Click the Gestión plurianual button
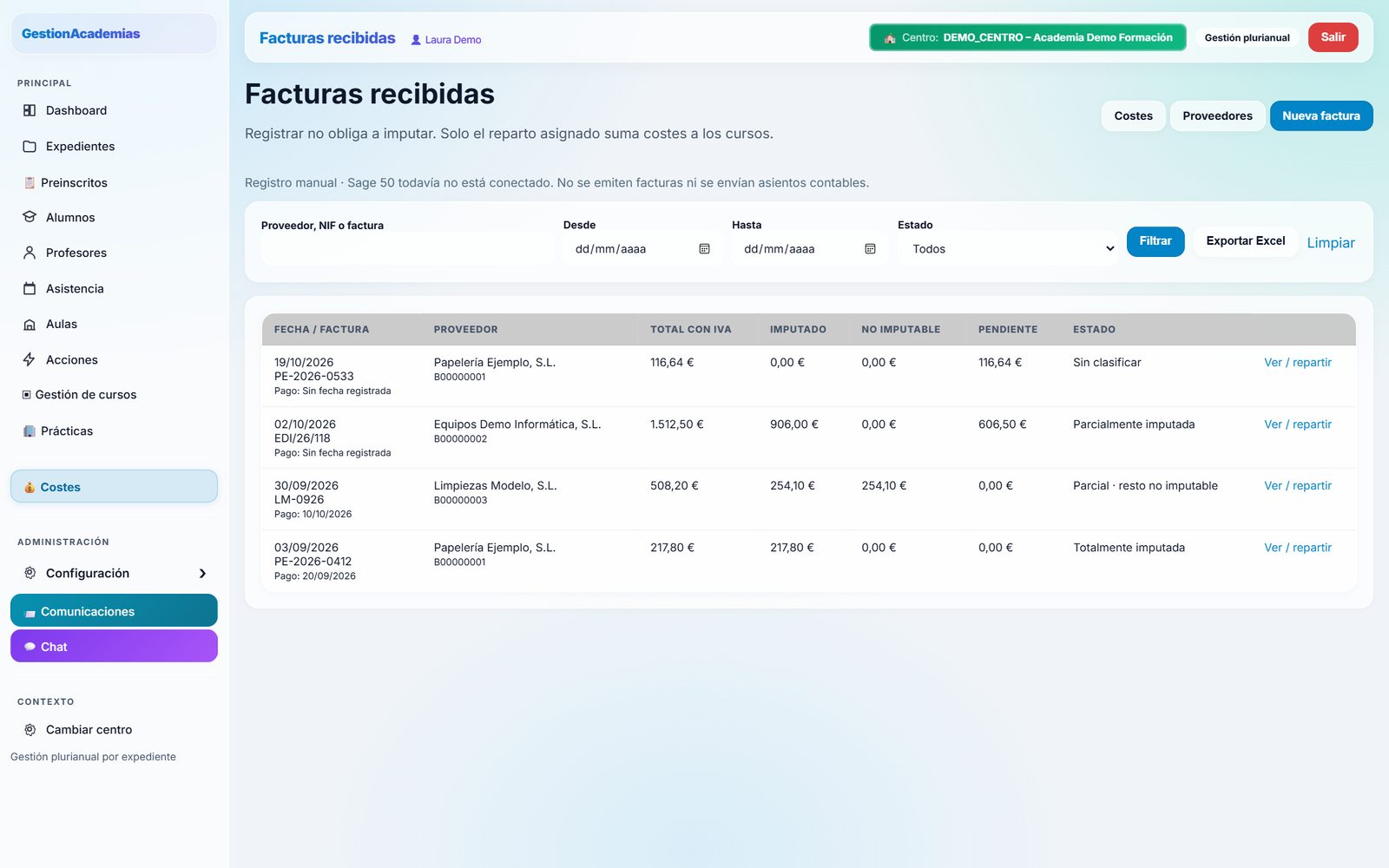Screen dimensions: 1389x868 1247,37
